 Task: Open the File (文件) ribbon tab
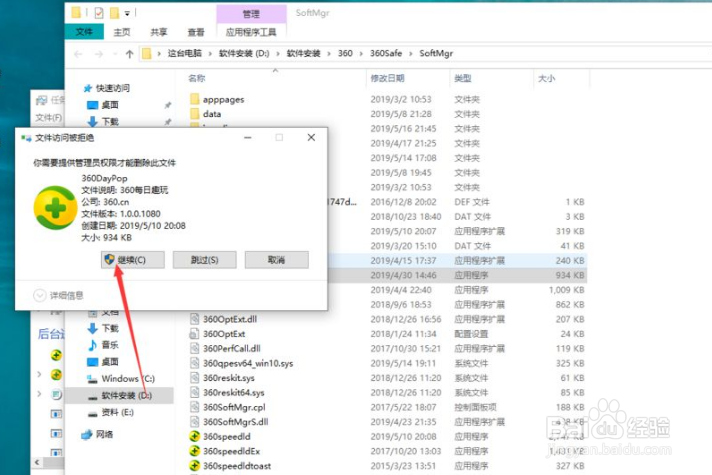[84, 32]
